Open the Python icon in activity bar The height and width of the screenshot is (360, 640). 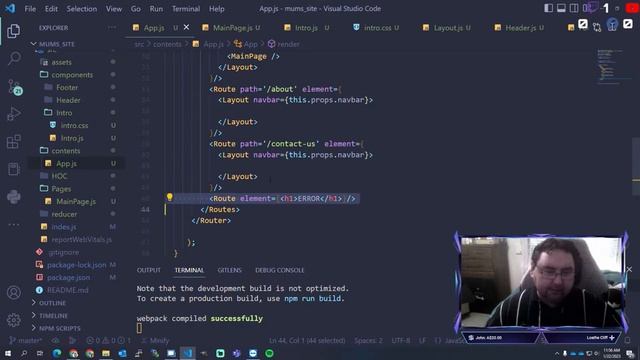13,197
